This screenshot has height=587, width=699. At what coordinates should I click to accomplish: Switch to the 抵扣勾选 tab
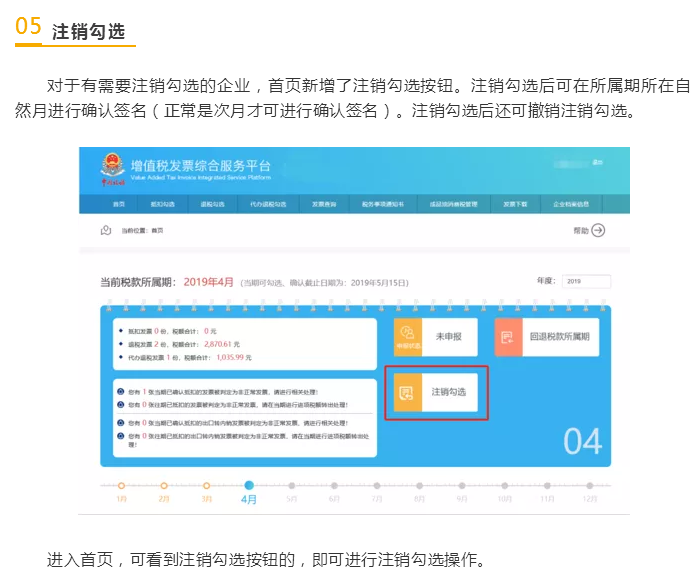click(162, 204)
